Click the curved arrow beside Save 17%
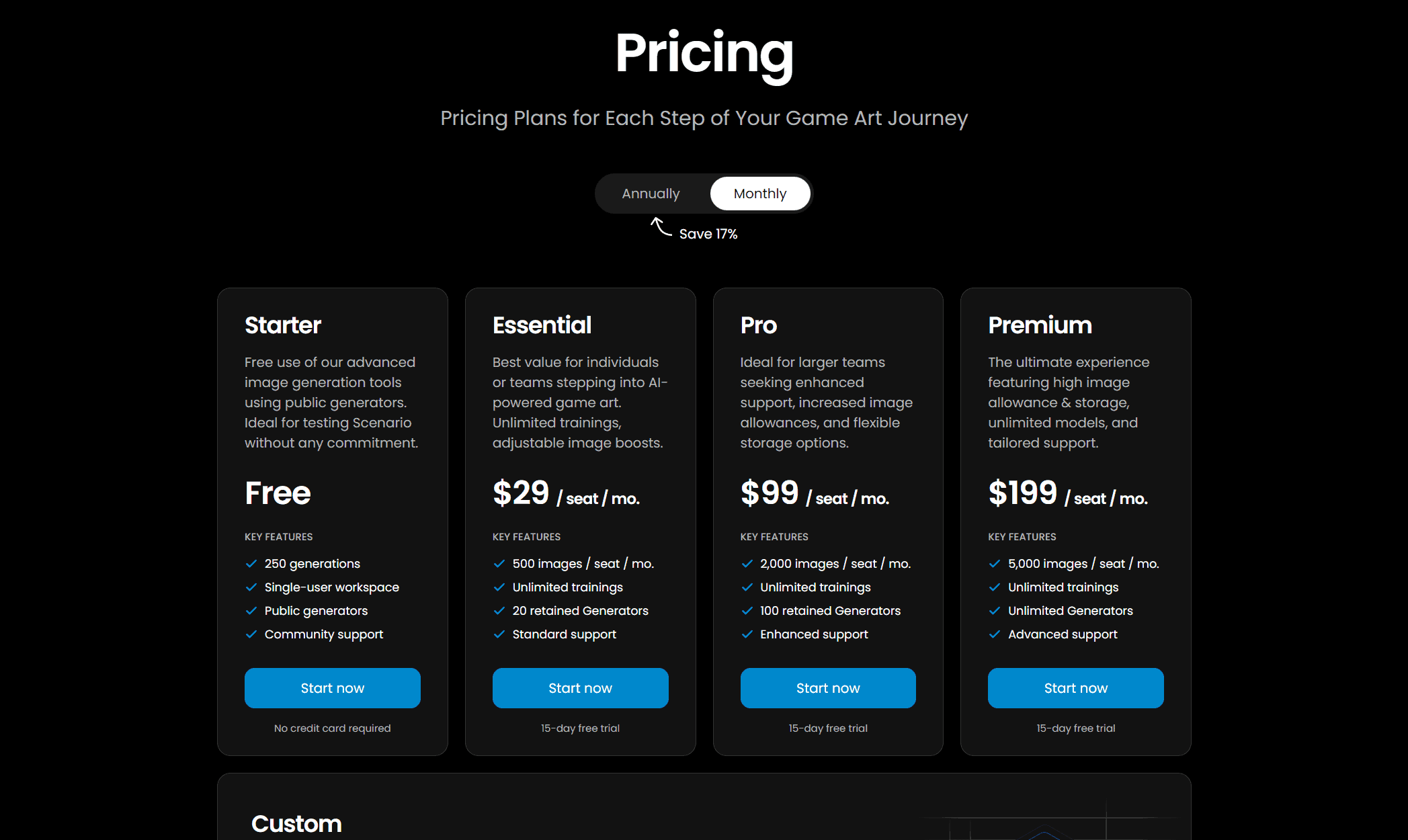Screen dimensions: 1408x840 pyautogui.click(x=661, y=226)
